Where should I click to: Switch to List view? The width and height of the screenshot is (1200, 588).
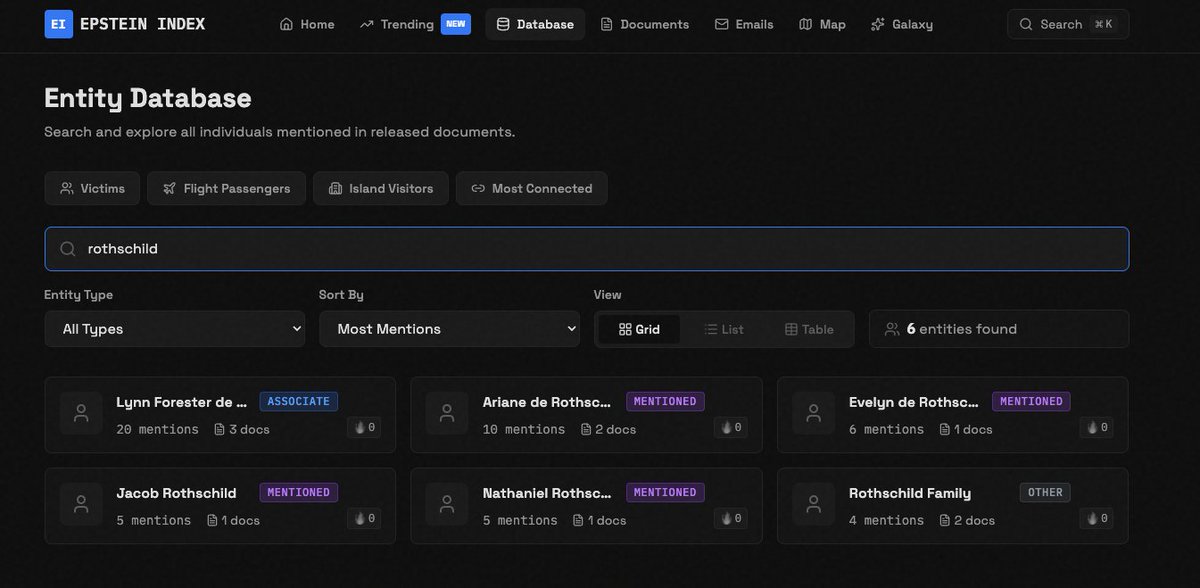point(724,329)
